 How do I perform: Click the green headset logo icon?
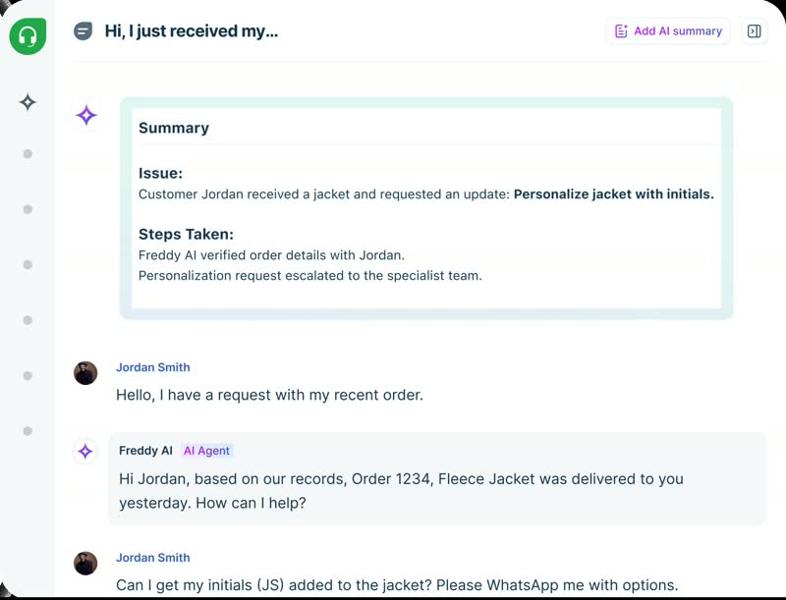[28, 37]
